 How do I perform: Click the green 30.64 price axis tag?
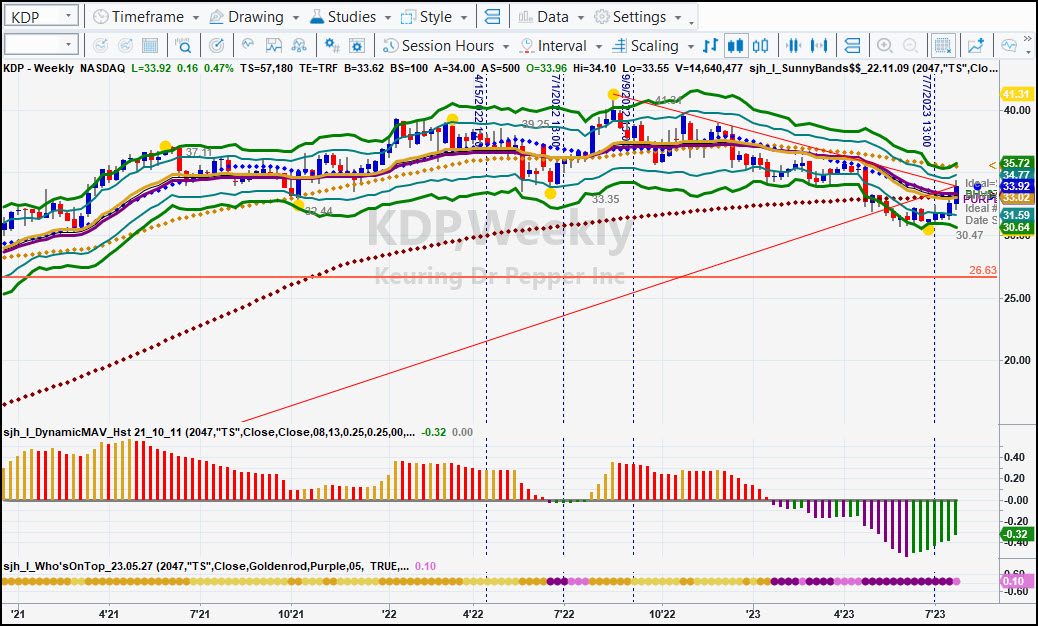click(1016, 227)
